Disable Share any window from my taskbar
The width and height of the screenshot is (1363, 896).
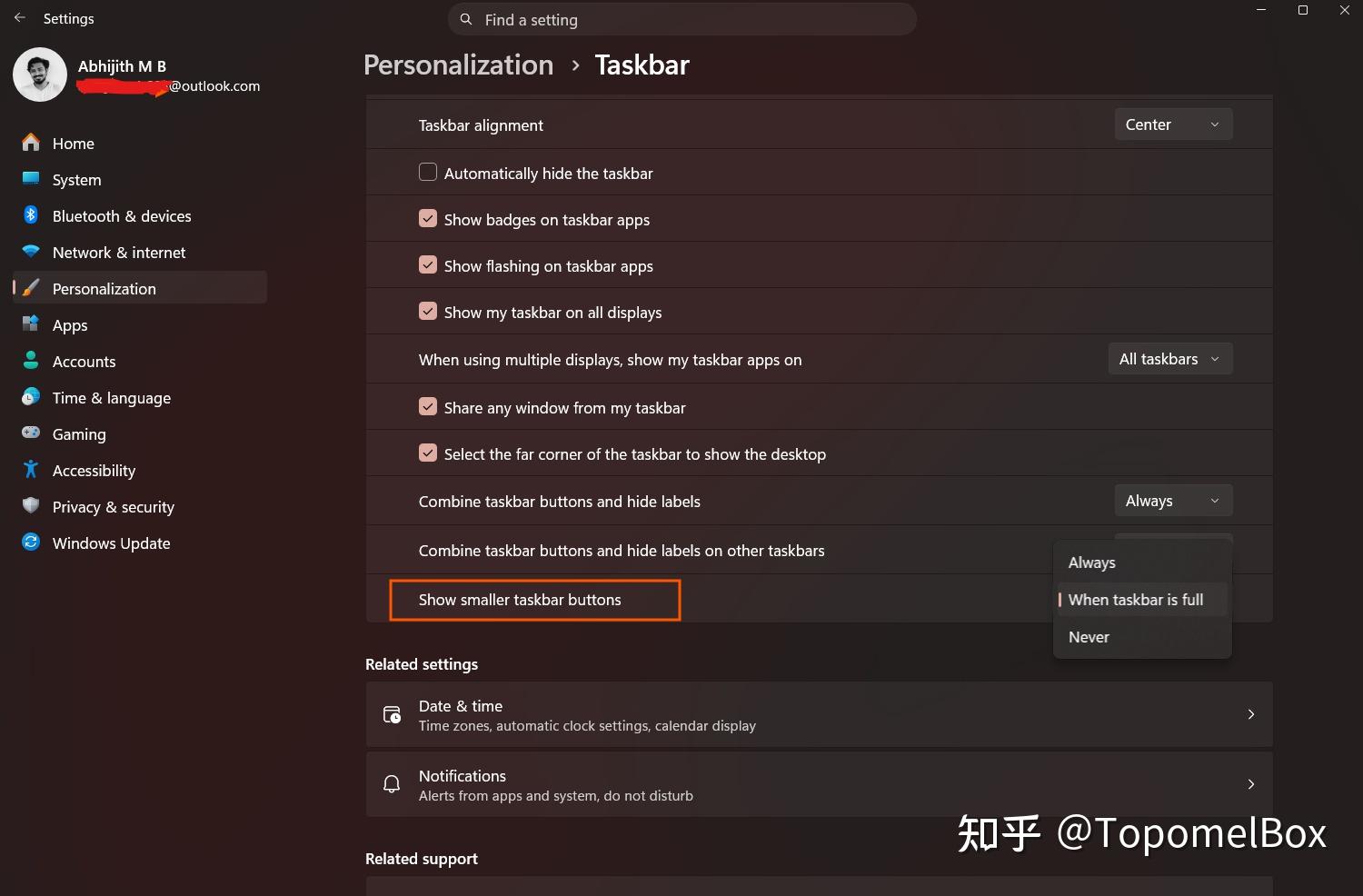(428, 406)
